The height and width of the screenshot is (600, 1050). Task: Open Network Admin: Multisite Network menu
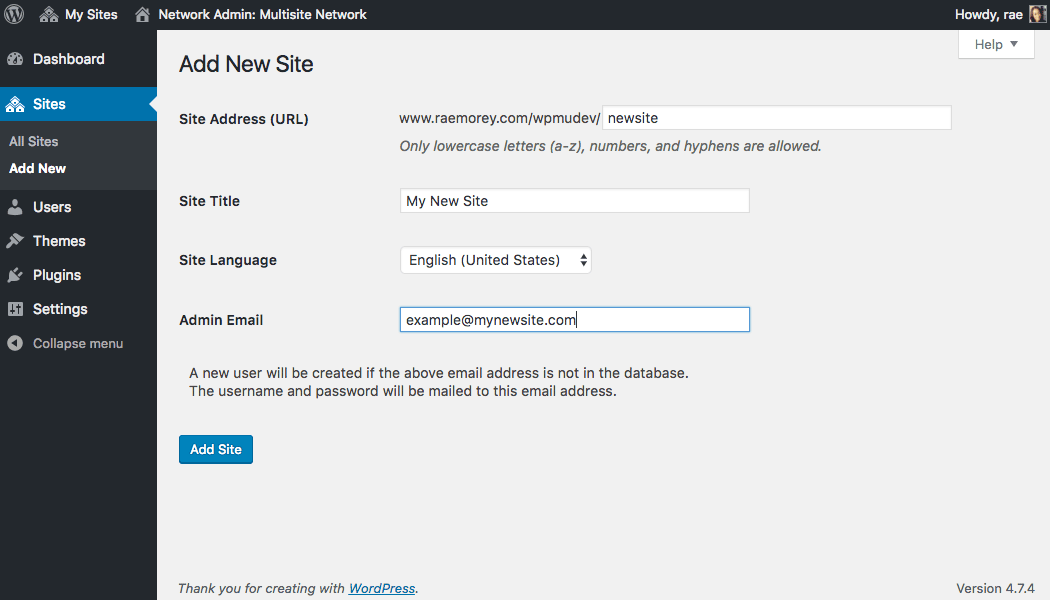(x=262, y=14)
